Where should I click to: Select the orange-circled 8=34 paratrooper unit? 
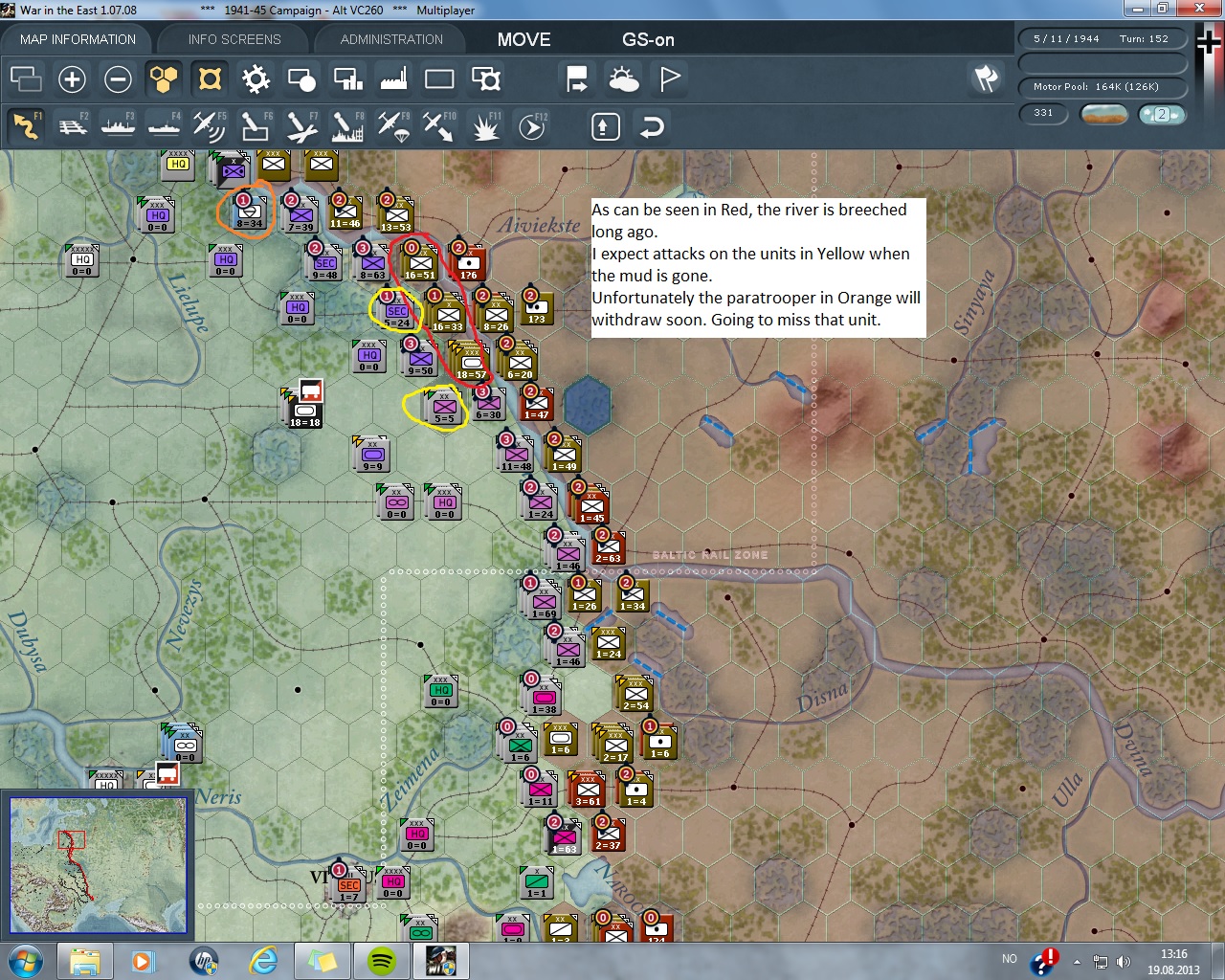(248, 213)
